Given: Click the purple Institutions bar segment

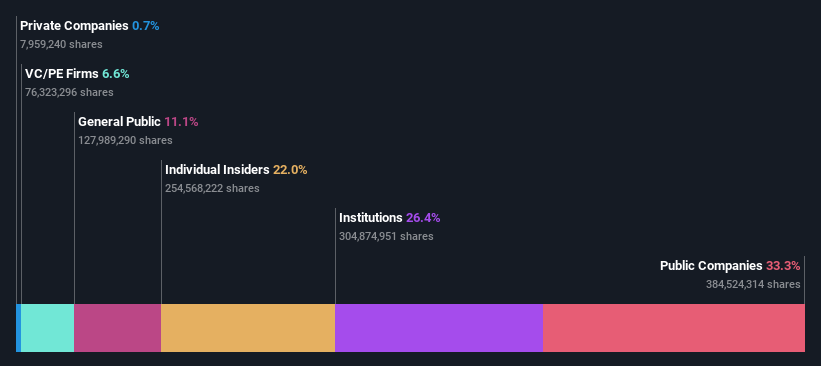Looking at the screenshot, I should point(439,328).
